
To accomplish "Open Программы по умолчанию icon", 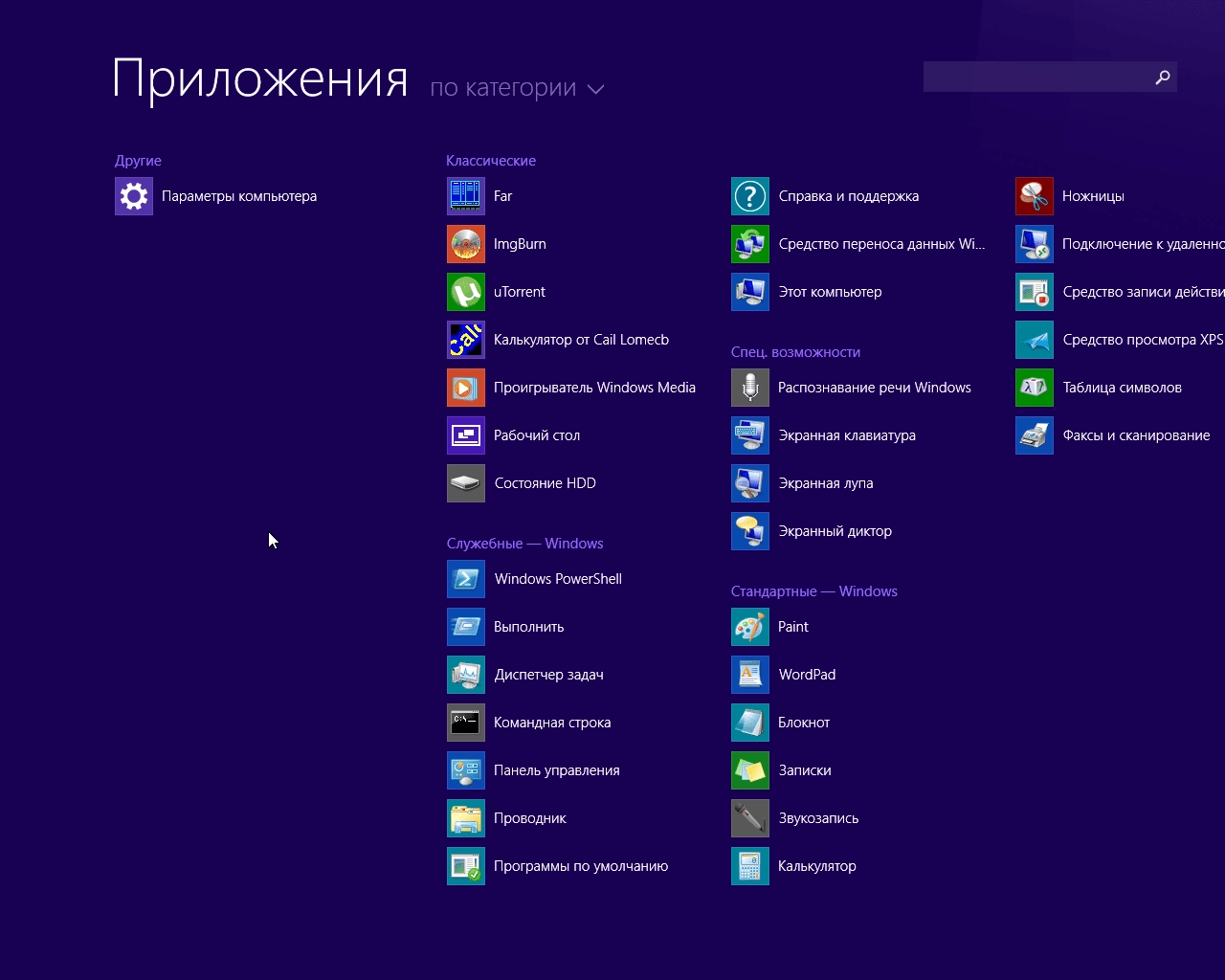I will 466,866.
